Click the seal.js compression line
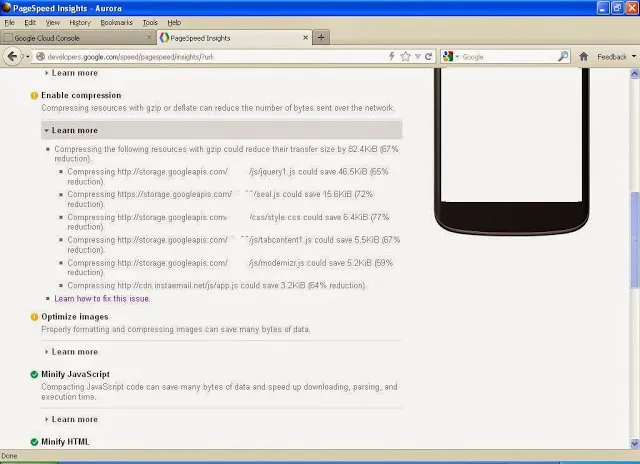This screenshot has height=464, width=640. 220,199
